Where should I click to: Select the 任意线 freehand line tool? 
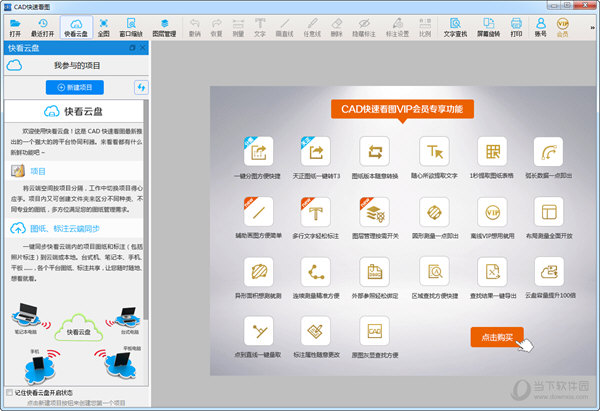pos(312,28)
